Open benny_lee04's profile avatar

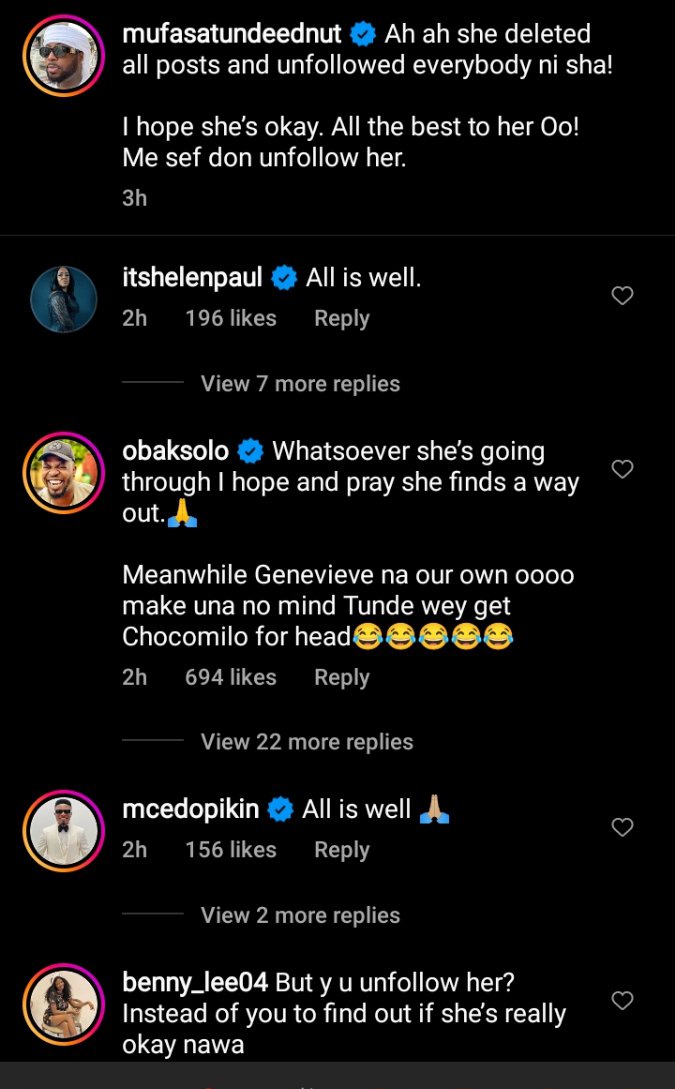coord(63,1002)
